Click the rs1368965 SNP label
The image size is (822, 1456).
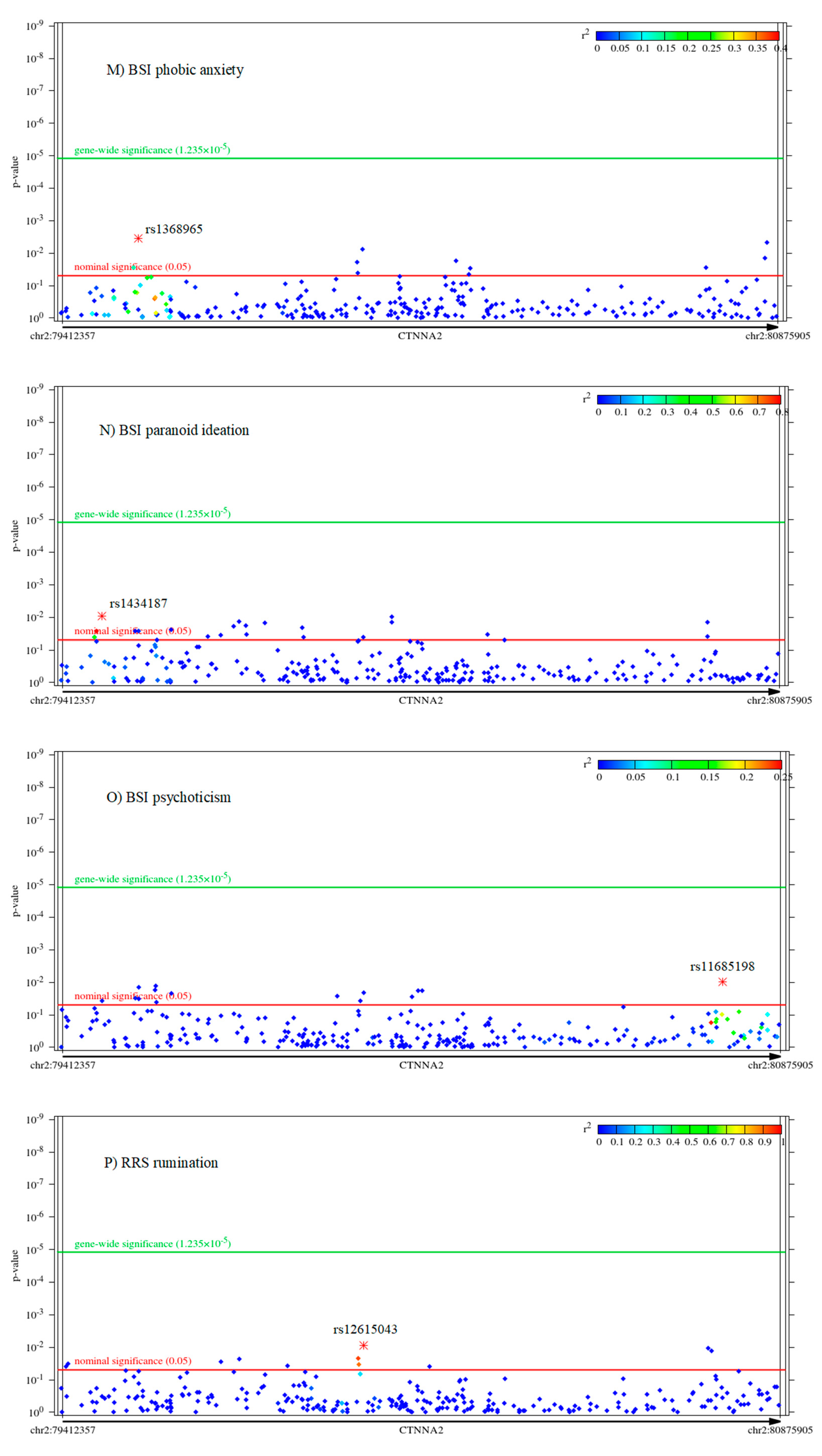click(174, 229)
